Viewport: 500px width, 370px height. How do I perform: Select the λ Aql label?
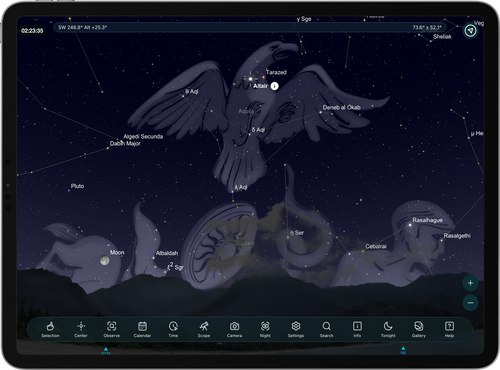point(241,187)
